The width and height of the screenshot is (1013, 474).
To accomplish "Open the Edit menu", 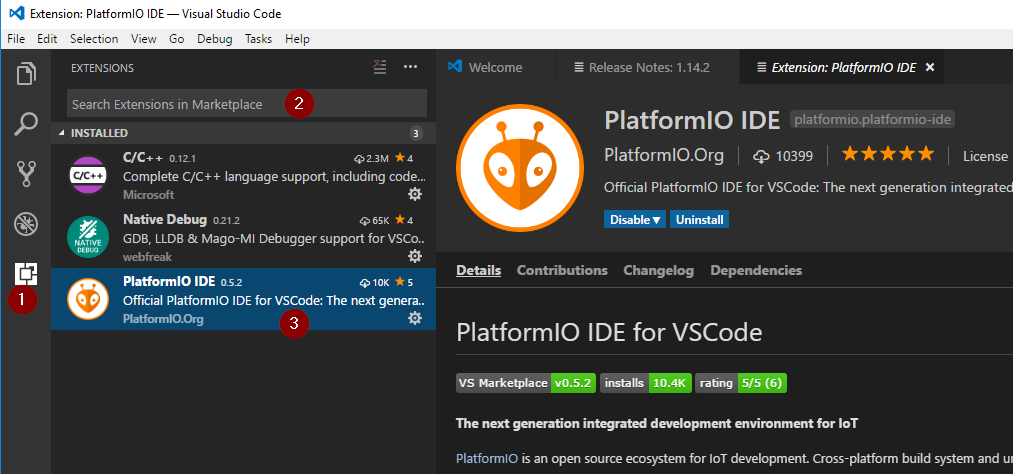I will coord(47,39).
